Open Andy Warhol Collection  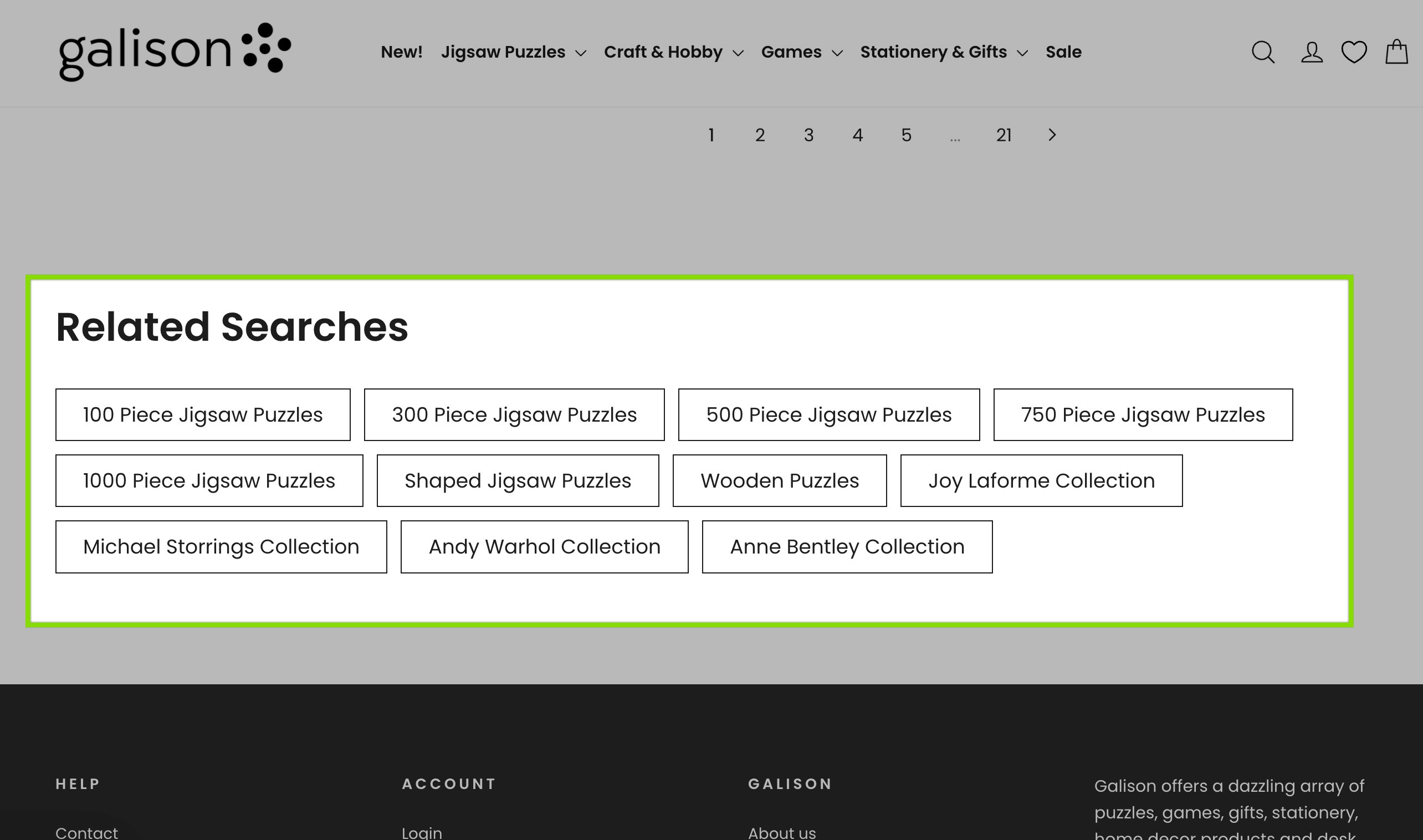[544, 547]
